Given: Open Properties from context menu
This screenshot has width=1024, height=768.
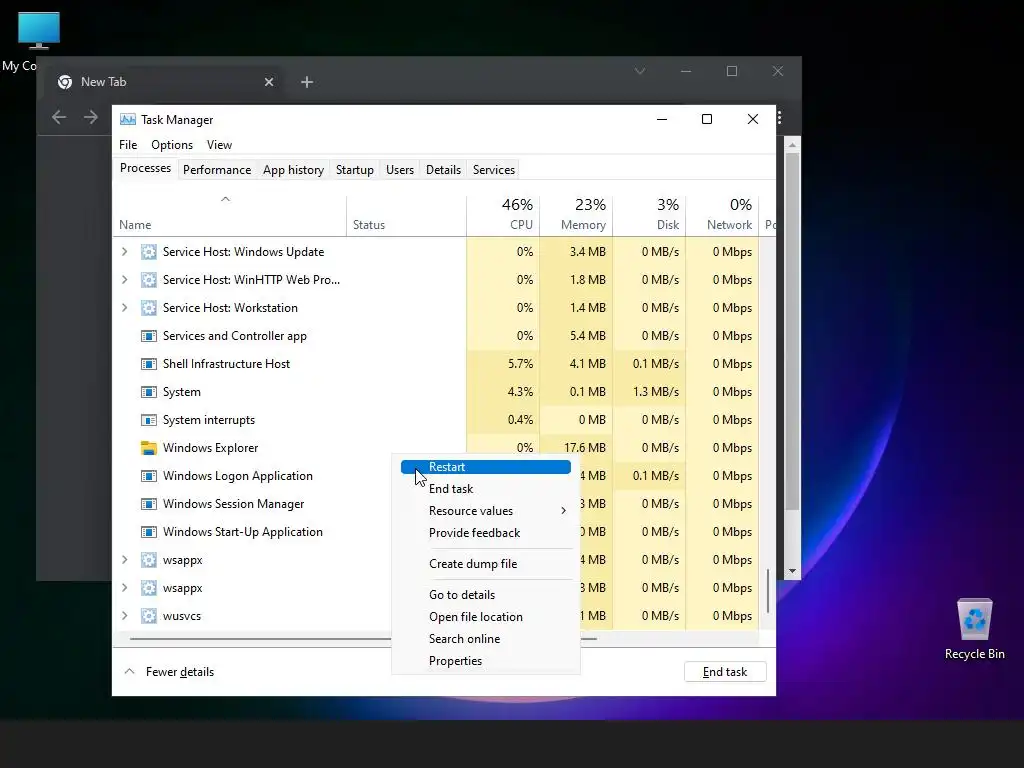Looking at the screenshot, I should click(x=486, y=662).
